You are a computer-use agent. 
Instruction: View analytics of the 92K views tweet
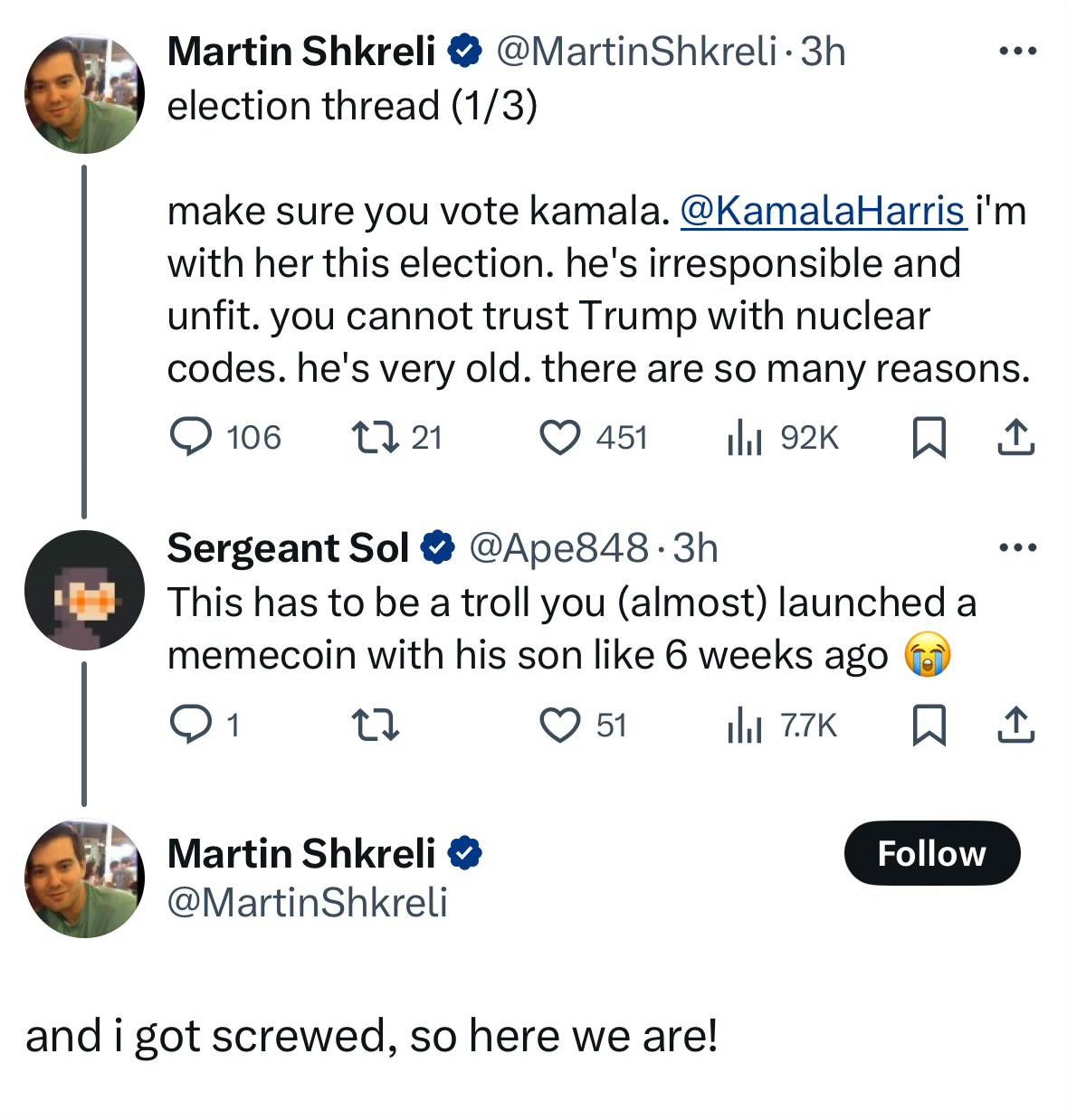[x=745, y=438]
